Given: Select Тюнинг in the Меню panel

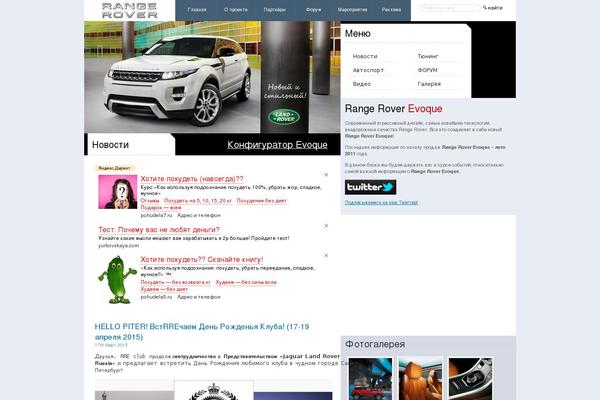Looking at the screenshot, I should pos(428,56).
